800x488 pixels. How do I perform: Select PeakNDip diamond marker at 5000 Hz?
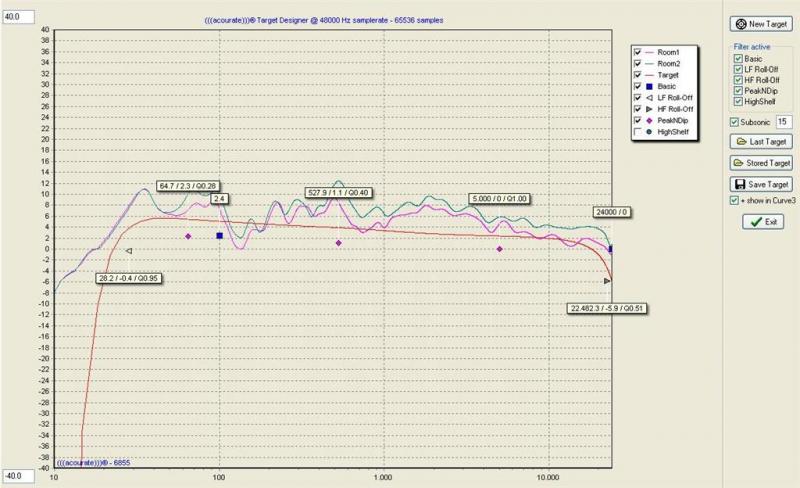tap(499, 249)
